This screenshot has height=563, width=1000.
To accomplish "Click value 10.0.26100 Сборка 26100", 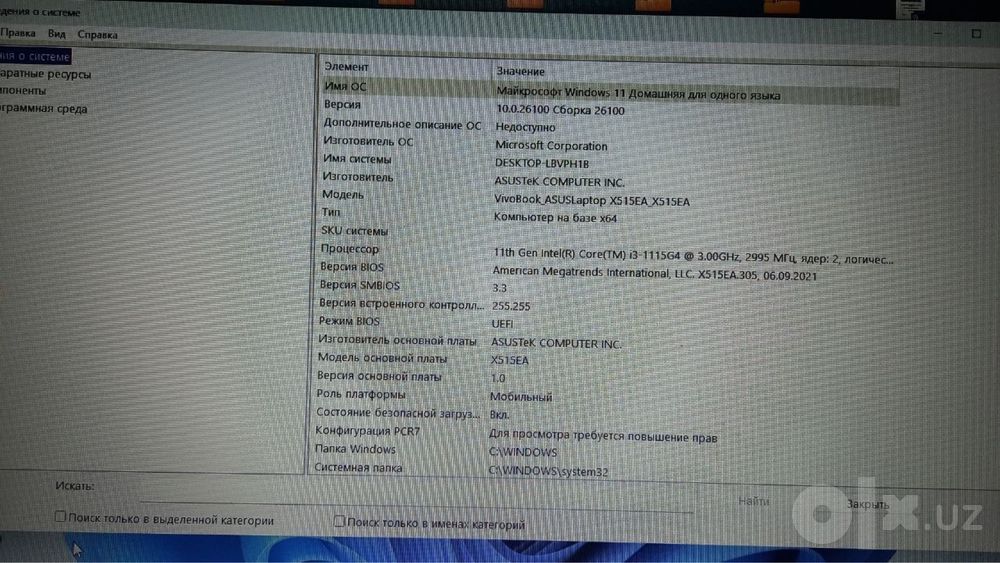I will coord(561,110).
